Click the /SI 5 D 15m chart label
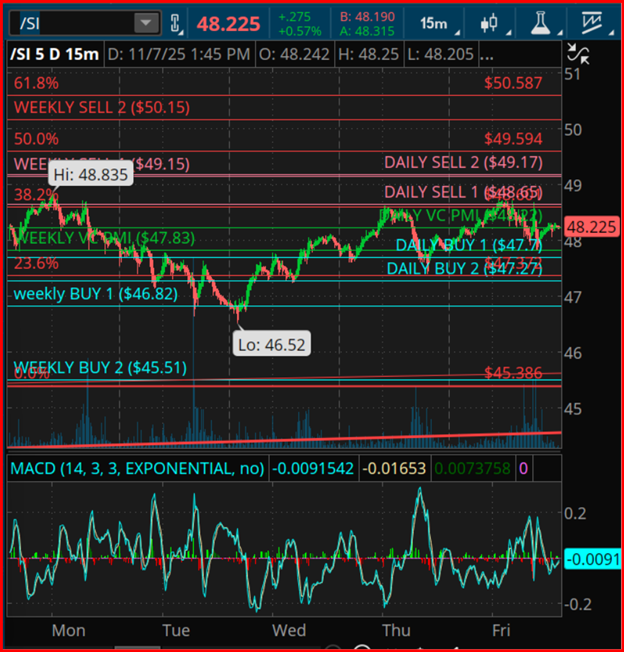 click(55, 54)
